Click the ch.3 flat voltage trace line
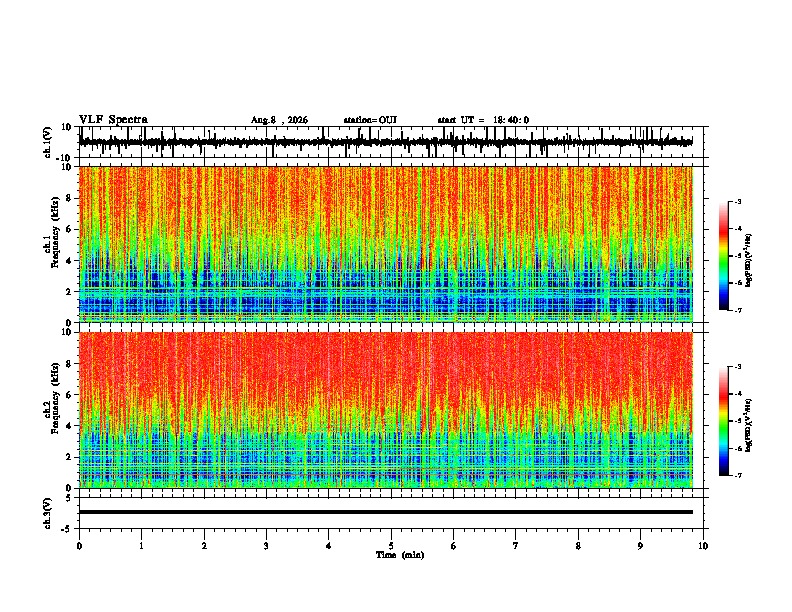The image size is (792, 612). [x=386, y=512]
